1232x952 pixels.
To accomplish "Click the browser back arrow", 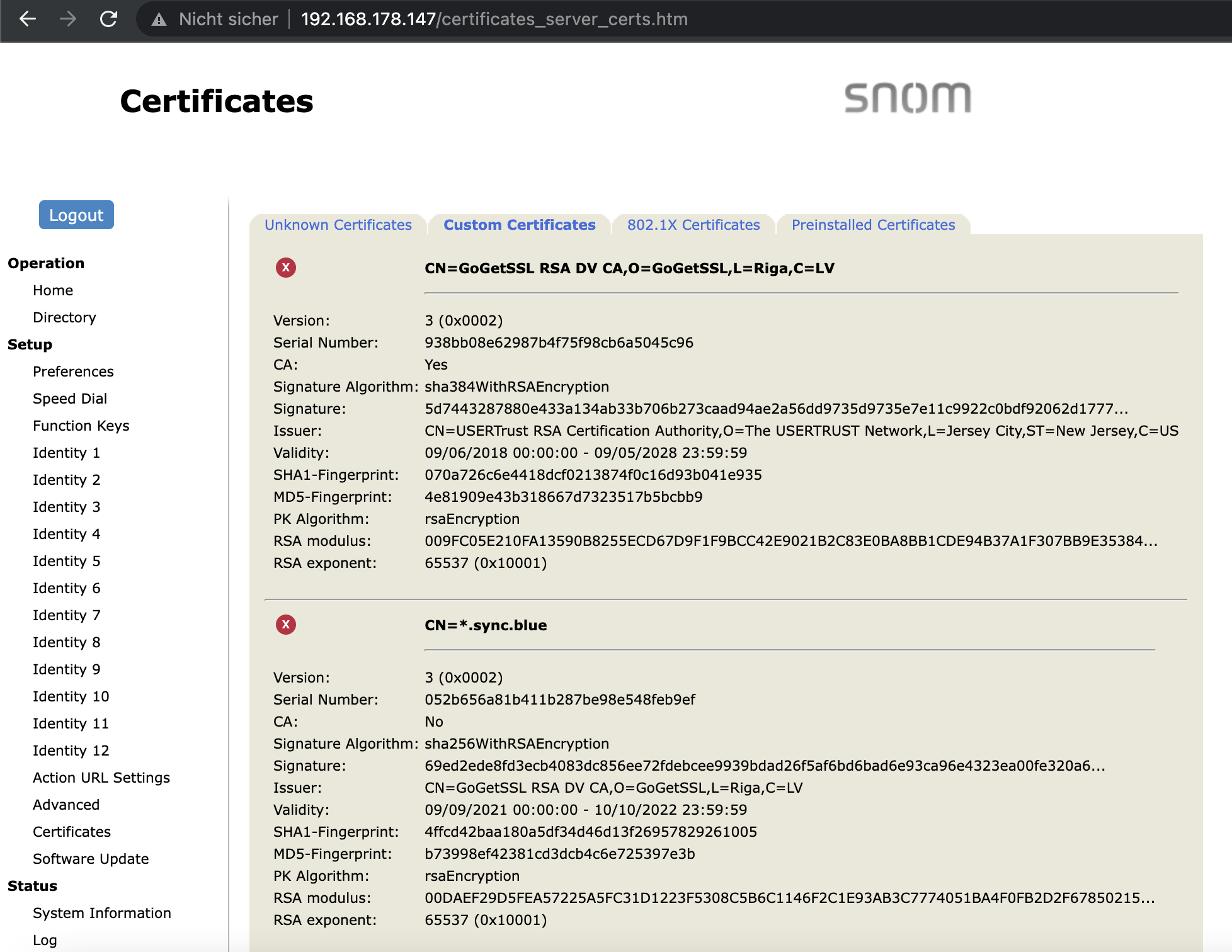I will pyautogui.click(x=28, y=19).
